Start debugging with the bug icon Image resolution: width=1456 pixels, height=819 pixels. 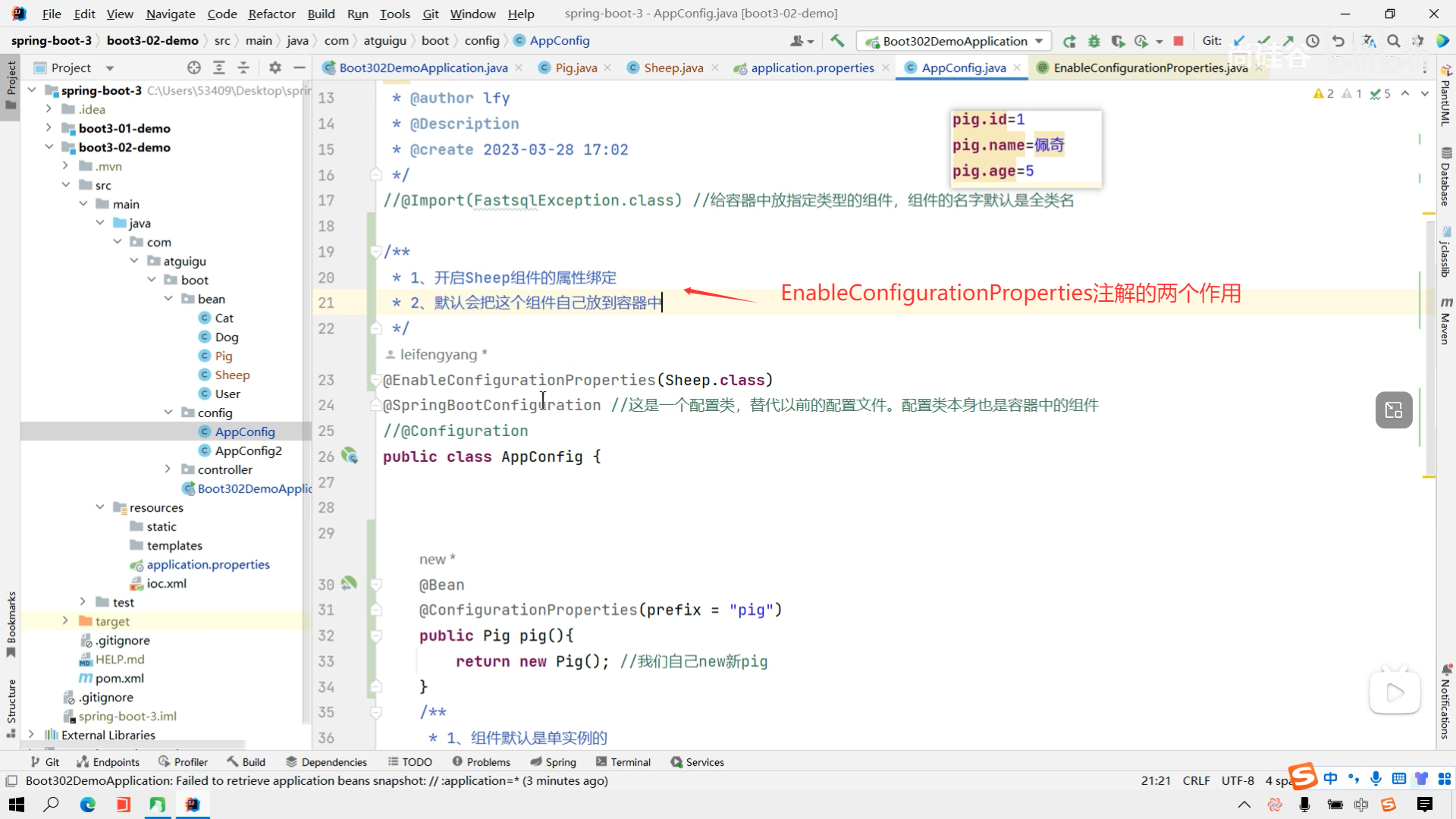click(x=1094, y=41)
